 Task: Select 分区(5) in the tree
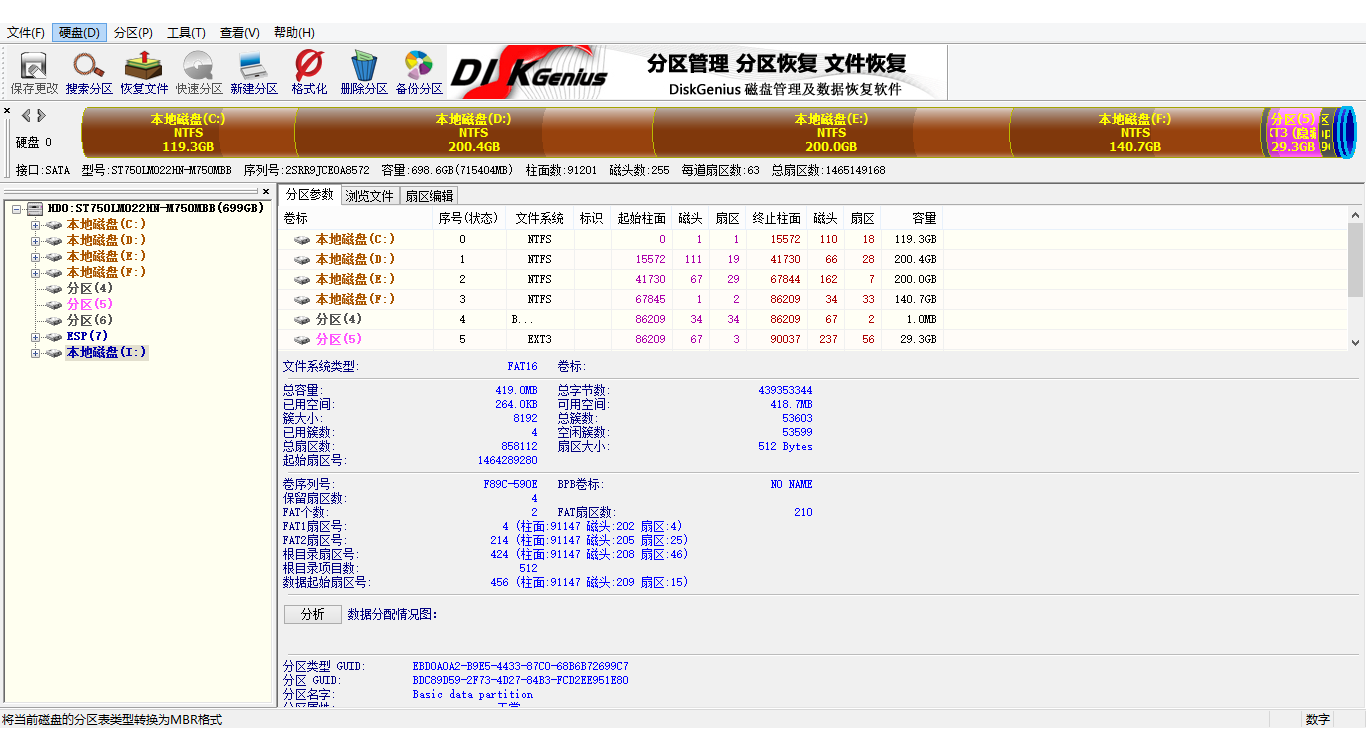(90, 304)
